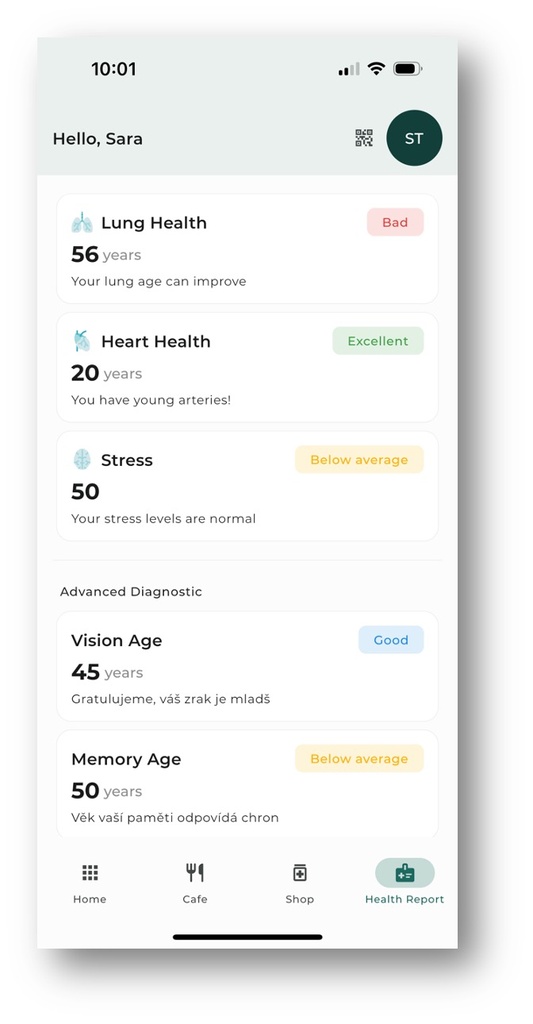533x1024 pixels.
Task: Click the Below average badge on Memory Age
Action: [359, 759]
